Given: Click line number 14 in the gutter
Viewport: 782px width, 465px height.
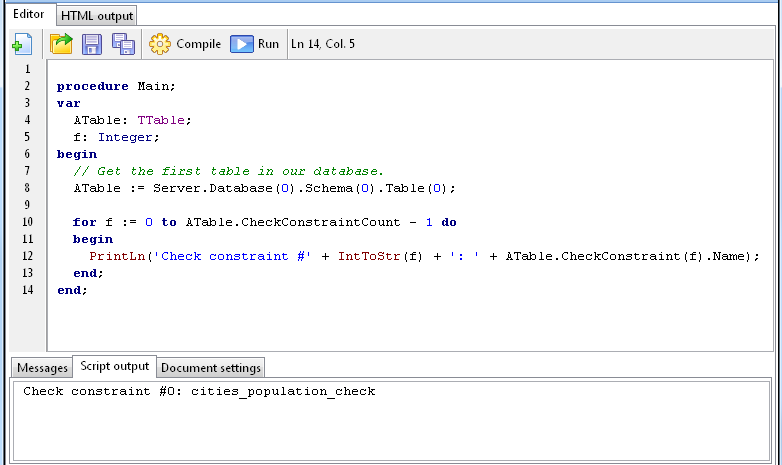Looking at the screenshot, I should pyautogui.click(x=27, y=290).
